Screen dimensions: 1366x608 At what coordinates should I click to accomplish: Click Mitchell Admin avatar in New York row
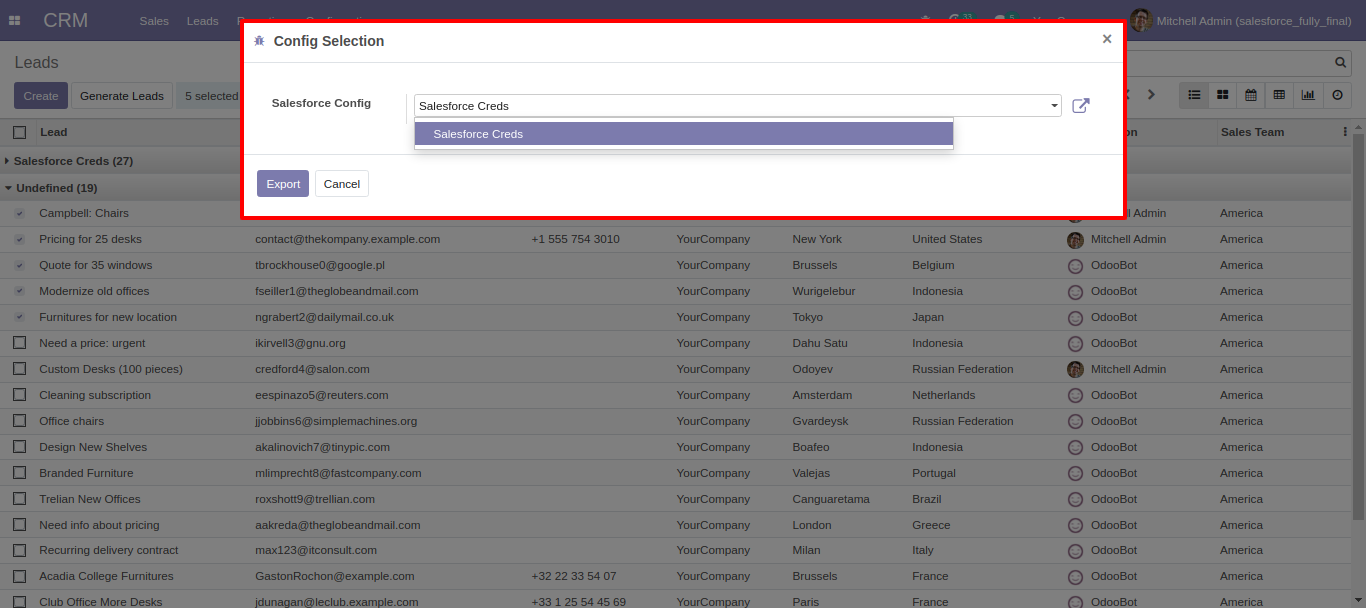click(1076, 240)
